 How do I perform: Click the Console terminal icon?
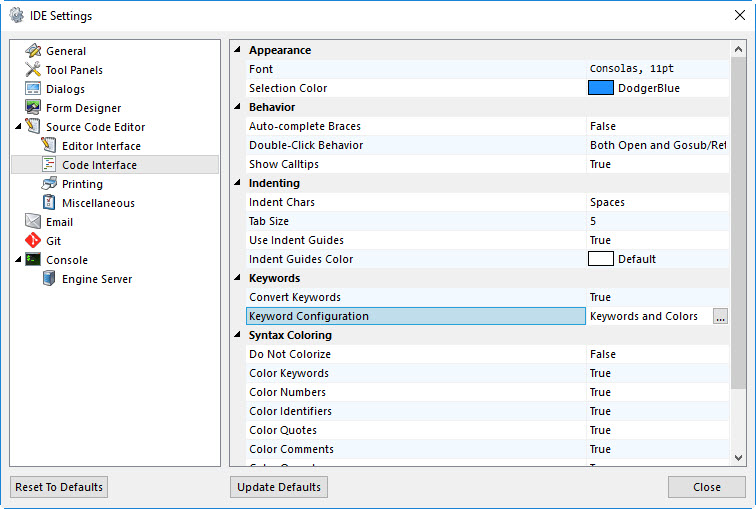33,259
